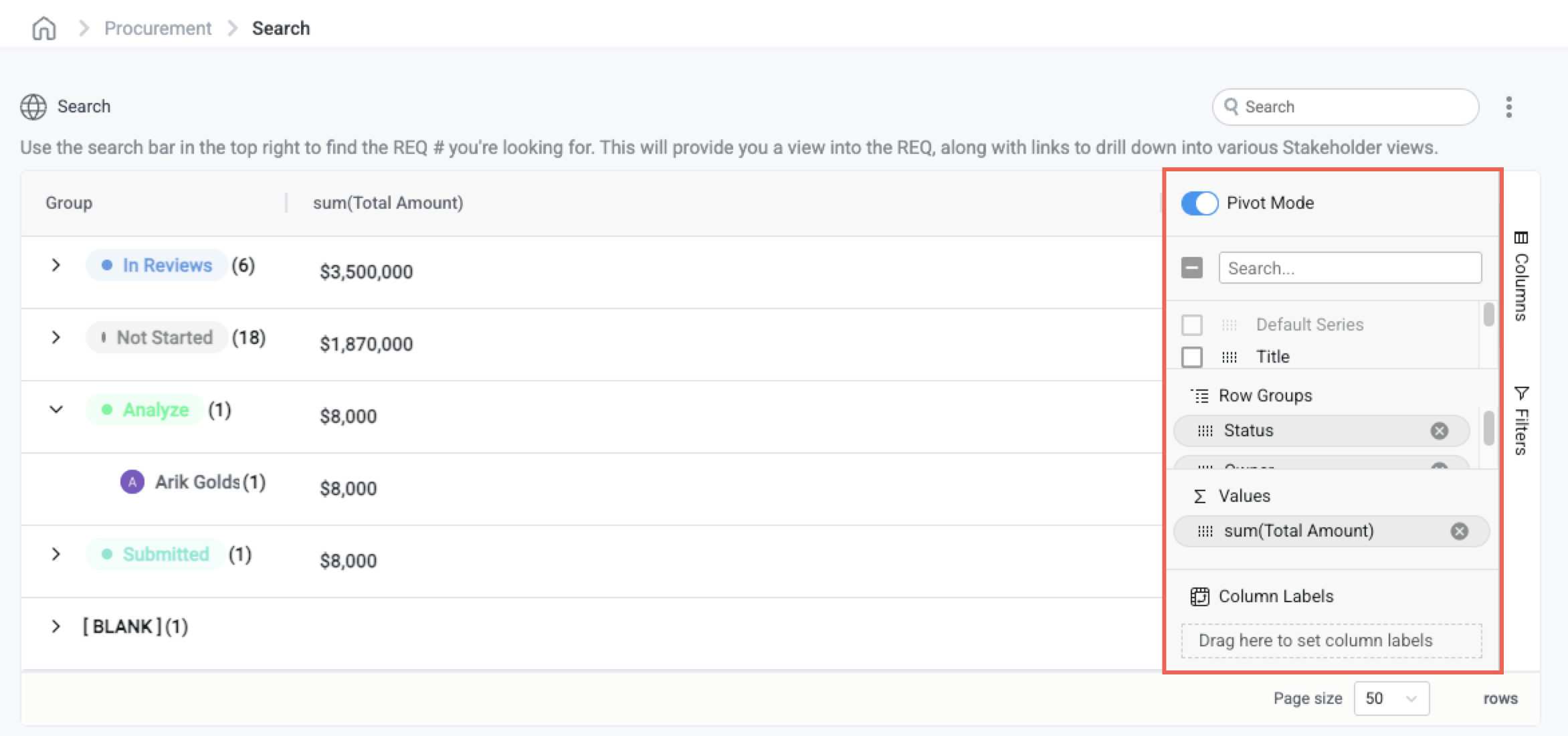1568x736 pixels.
Task: Click the globe icon beside Search heading
Action: (x=33, y=107)
